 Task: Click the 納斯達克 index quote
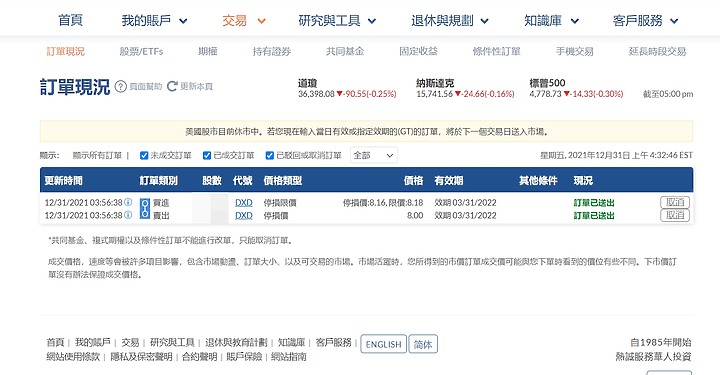[465, 89]
